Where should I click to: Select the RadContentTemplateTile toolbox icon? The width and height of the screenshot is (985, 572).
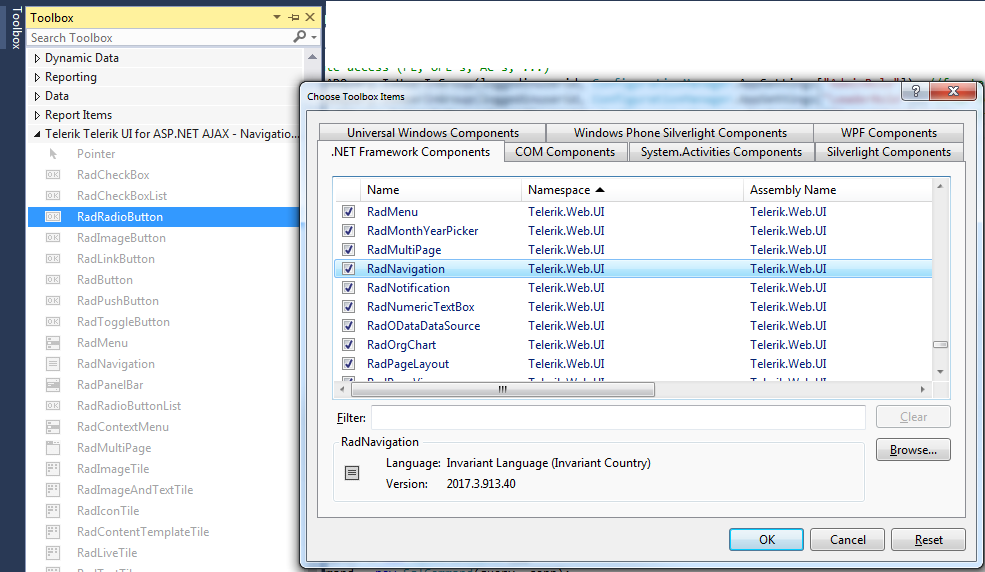[x=53, y=532]
